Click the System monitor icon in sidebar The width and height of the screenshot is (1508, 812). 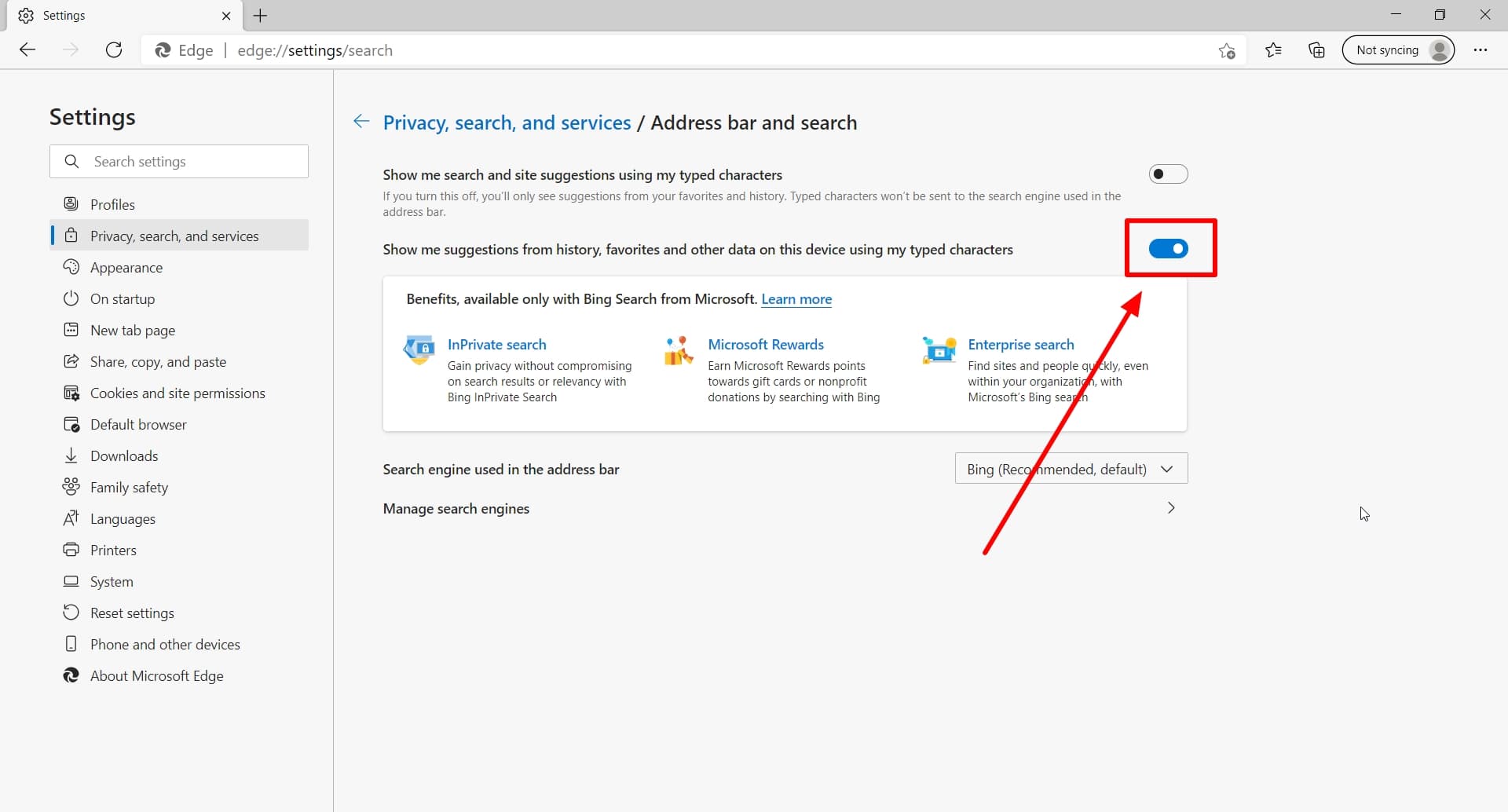tap(71, 581)
